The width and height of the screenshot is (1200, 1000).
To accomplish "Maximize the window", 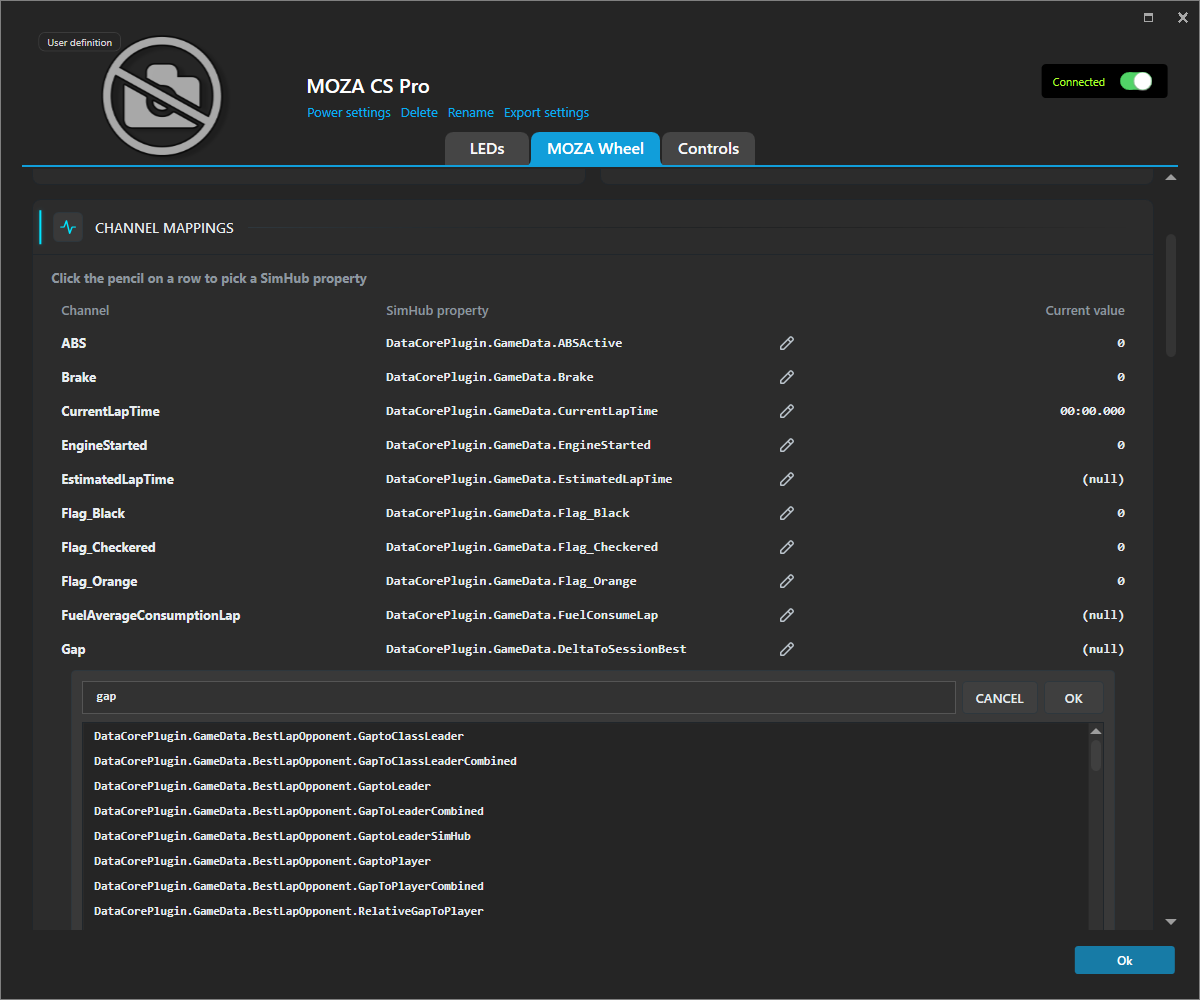I will [x=1149, y=17].
